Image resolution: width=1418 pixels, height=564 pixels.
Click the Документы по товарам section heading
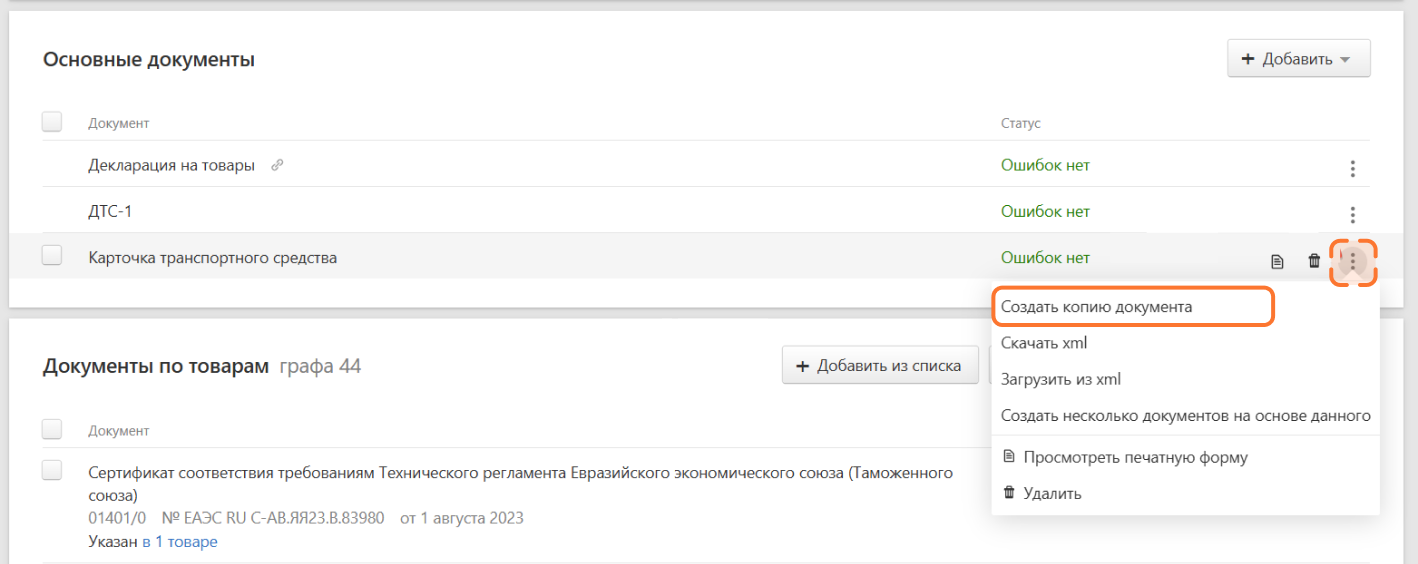point(156,366)
